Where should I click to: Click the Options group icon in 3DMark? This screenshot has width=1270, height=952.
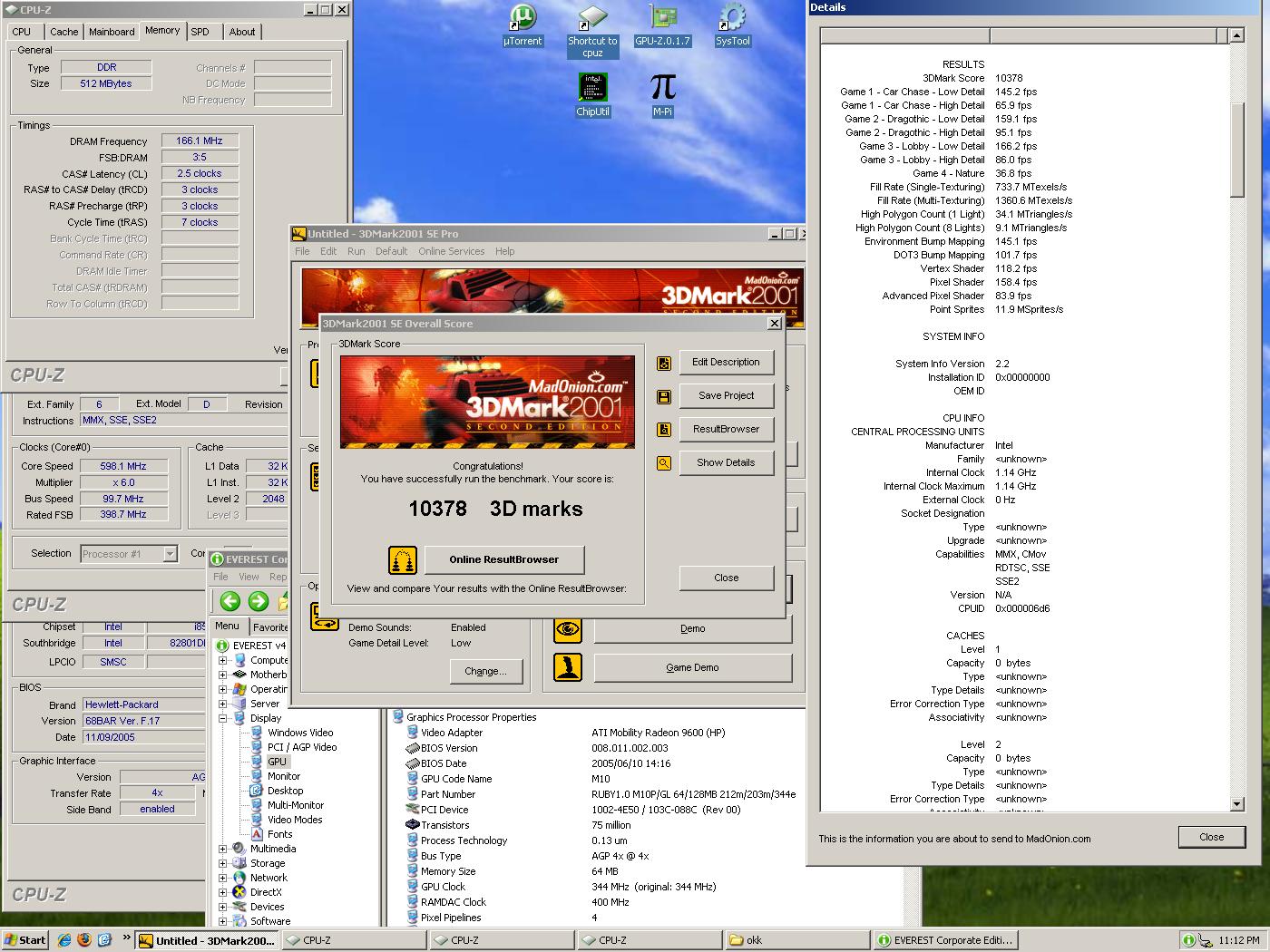click(x=324, y=617)
